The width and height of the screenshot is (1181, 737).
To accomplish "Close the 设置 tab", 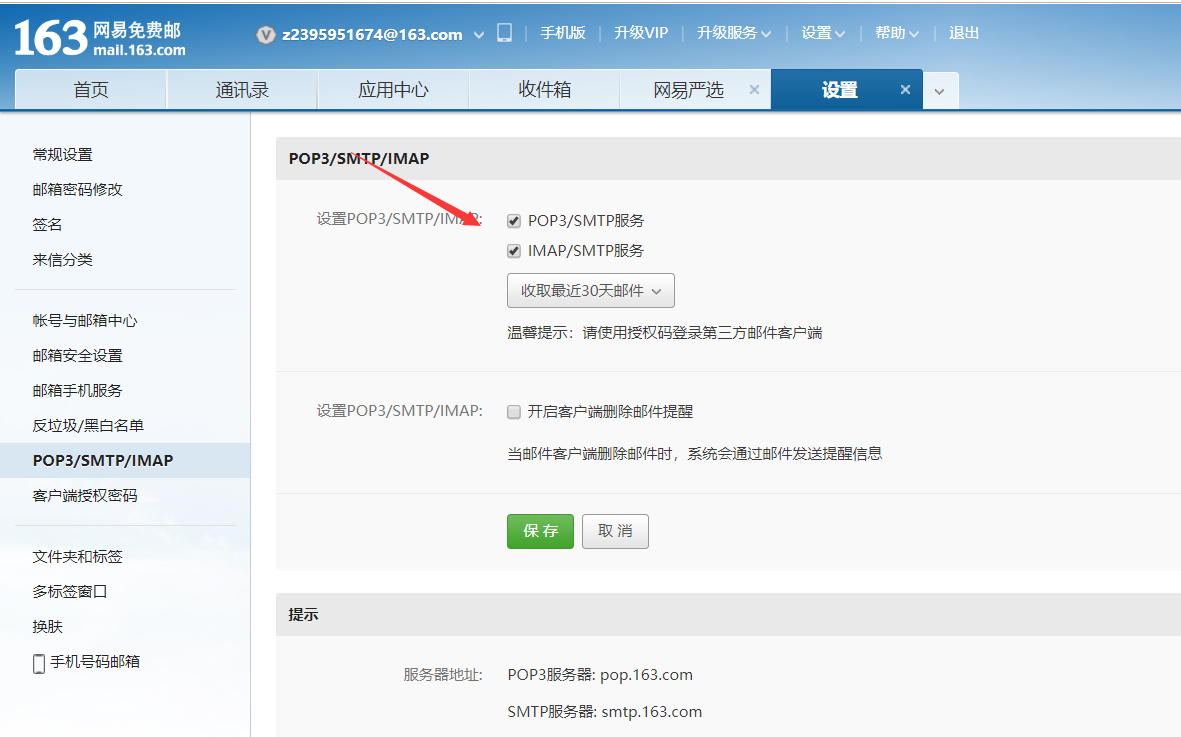I will (x=905, y=90).
